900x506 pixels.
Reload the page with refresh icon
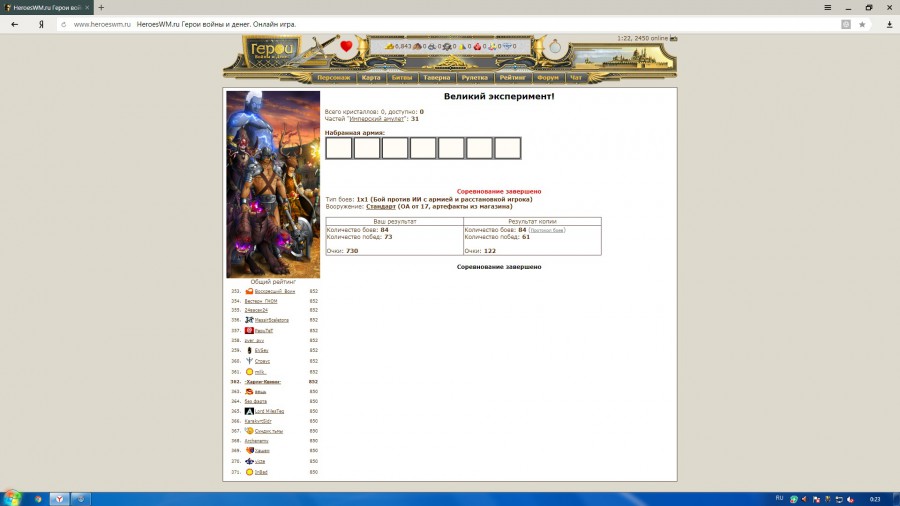click(64, 24)
